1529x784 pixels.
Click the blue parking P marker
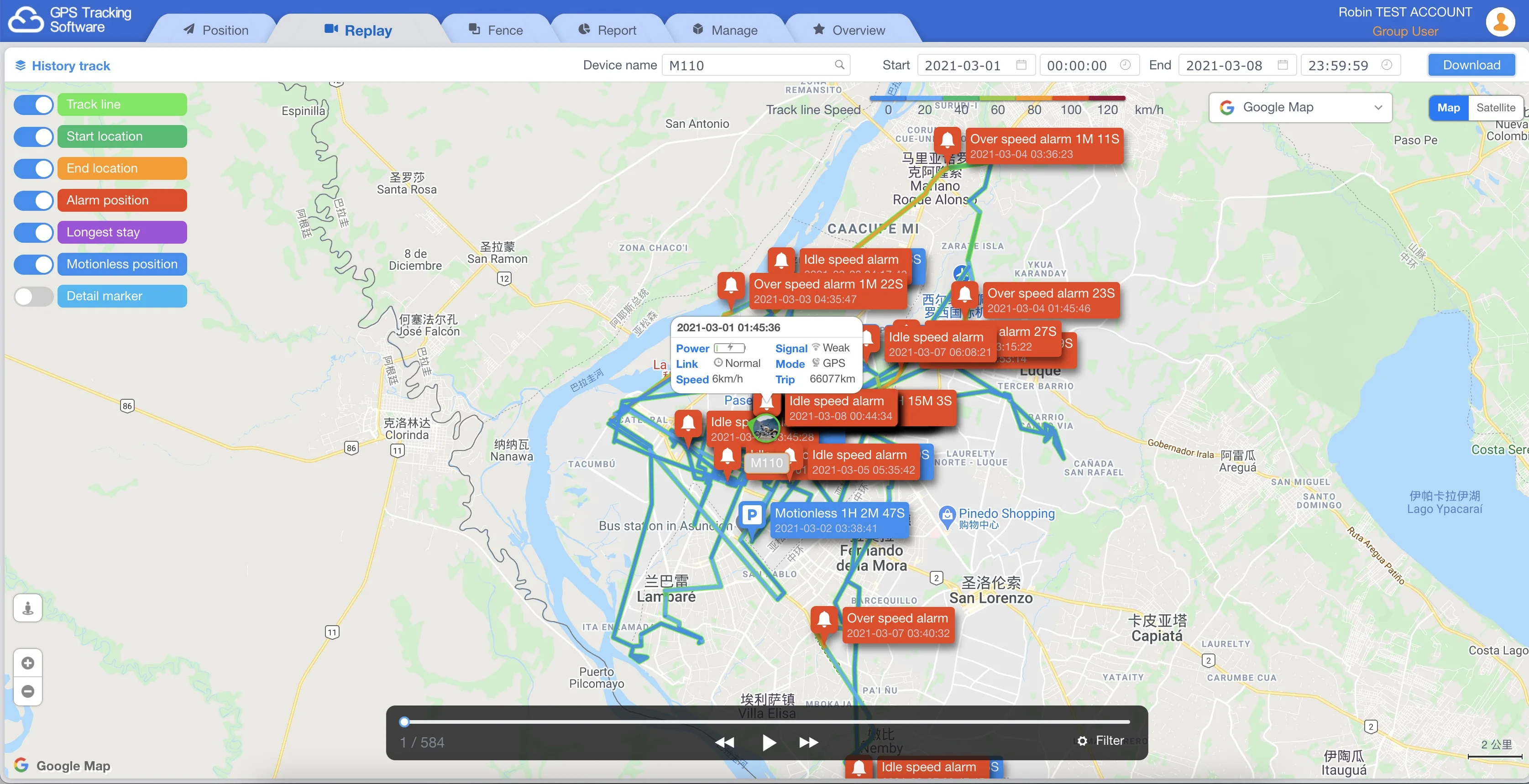click(752, 515)
